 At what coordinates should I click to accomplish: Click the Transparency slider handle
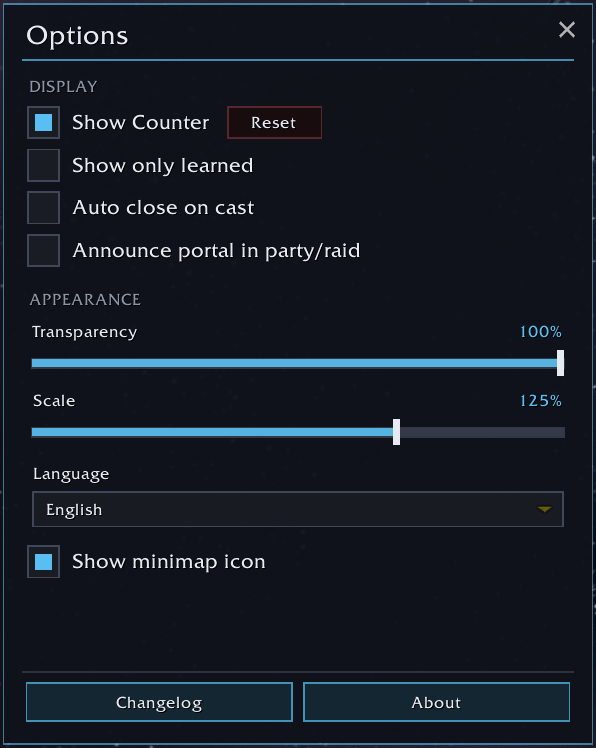[x=561, y=363]
